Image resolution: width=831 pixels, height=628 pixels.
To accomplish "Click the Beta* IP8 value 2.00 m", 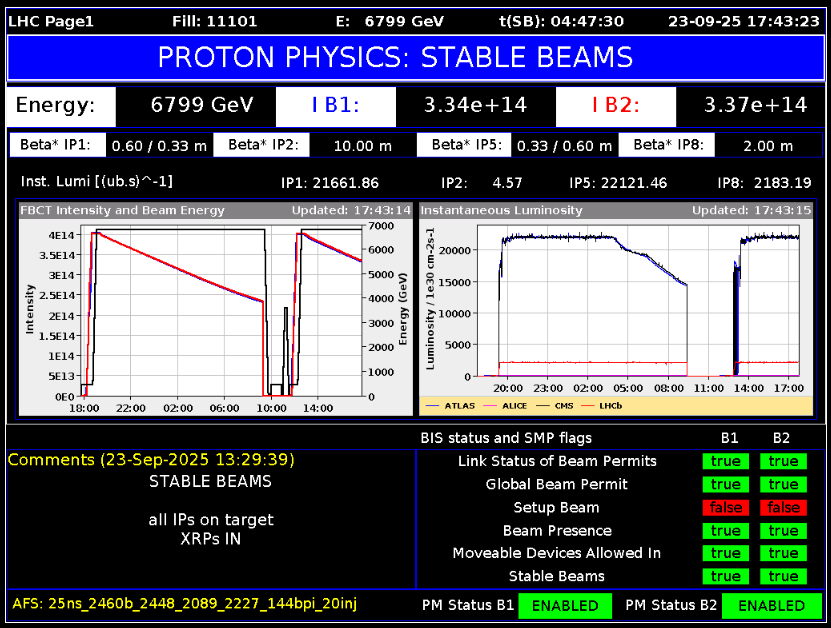I will (768, 146).
